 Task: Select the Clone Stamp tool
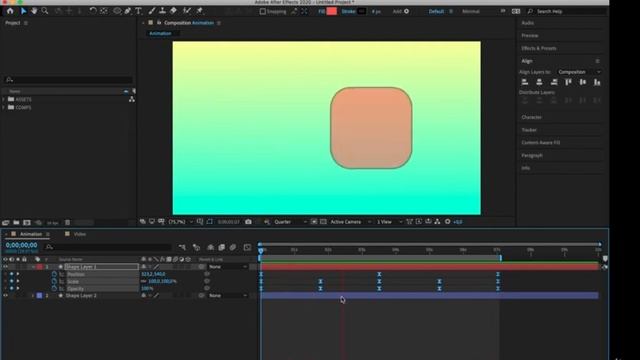click(x=162, y=11)
